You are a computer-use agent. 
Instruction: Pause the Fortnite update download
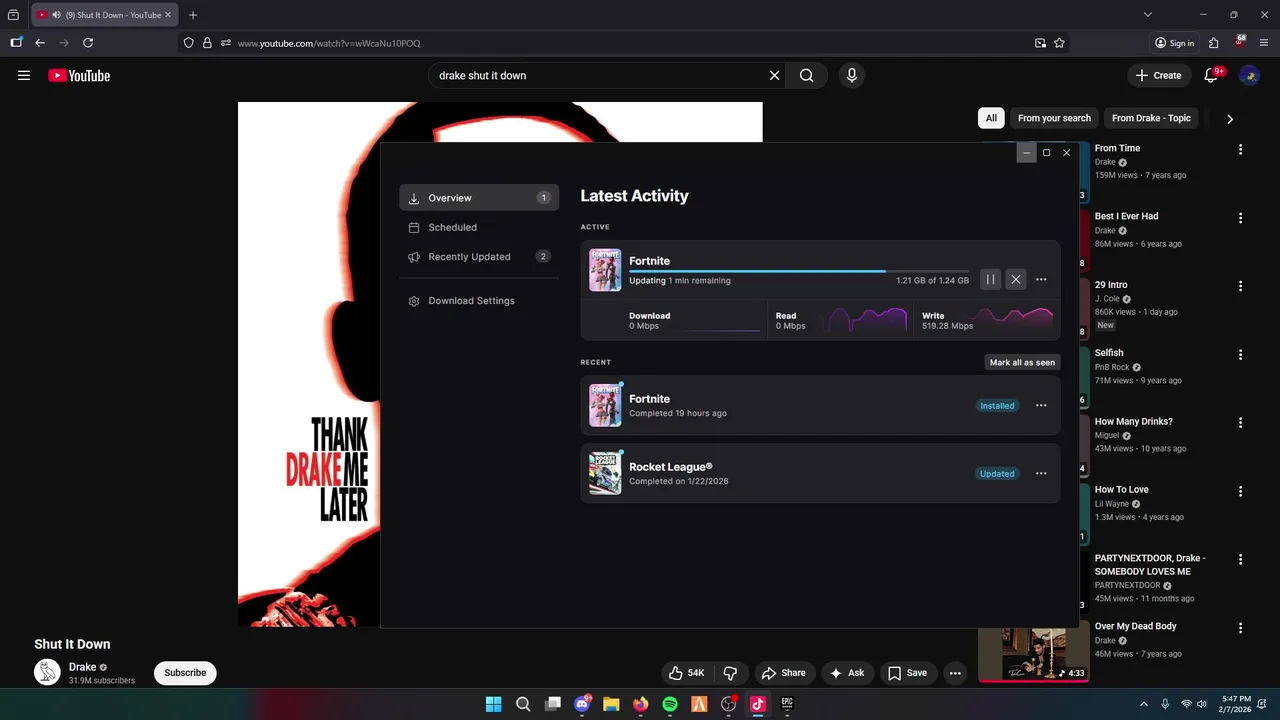[x=990, y=280]
